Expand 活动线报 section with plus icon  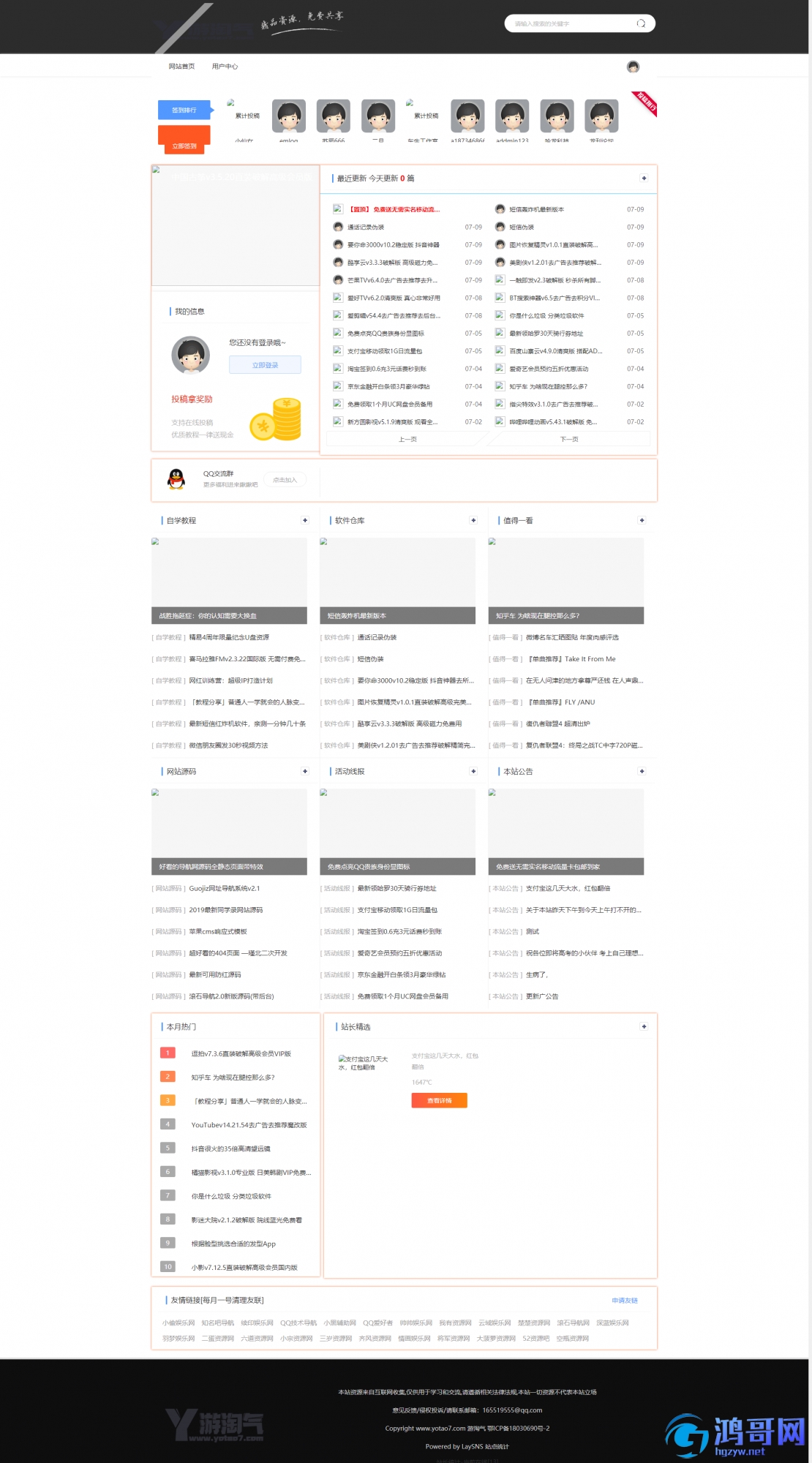(x=473, y=771)
